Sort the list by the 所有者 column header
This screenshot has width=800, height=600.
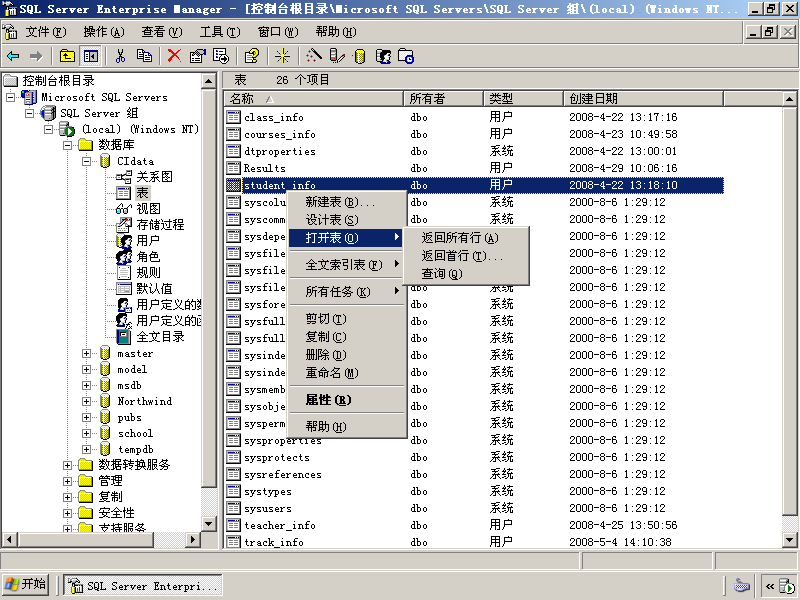click(x=443, y=98)
